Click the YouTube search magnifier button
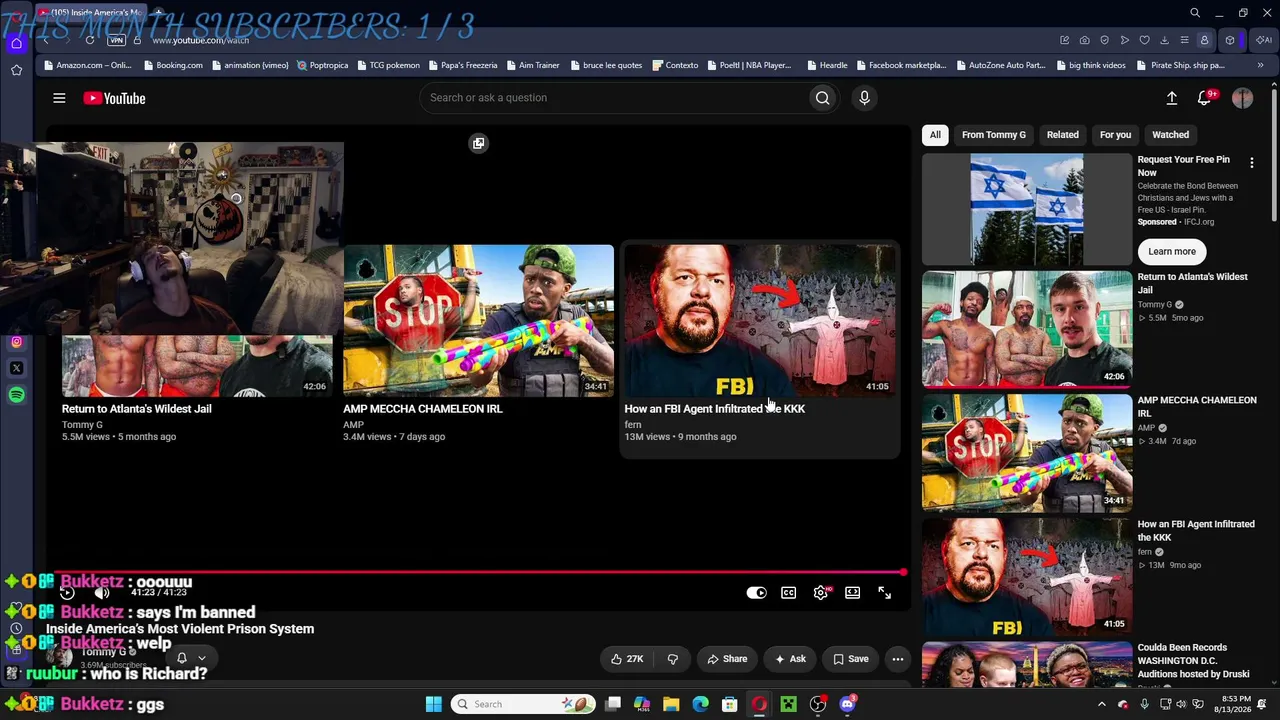This screenshot has width=1280, height=720. pos(822,98)
